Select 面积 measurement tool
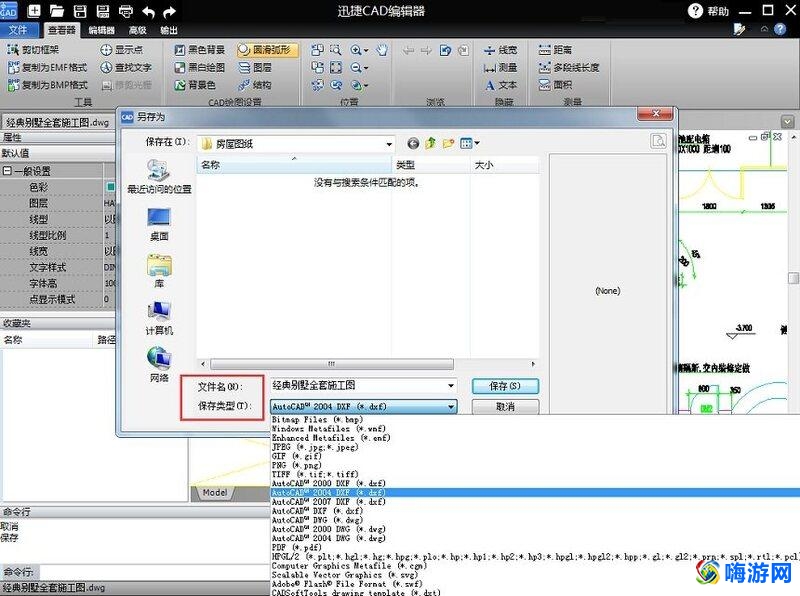 (x=555, y=85)
